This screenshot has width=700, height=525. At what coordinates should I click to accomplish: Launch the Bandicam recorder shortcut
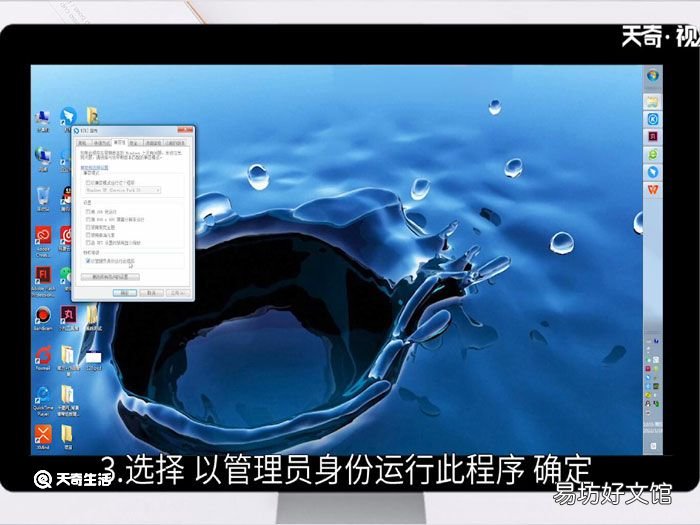click(x=43, y=318)
